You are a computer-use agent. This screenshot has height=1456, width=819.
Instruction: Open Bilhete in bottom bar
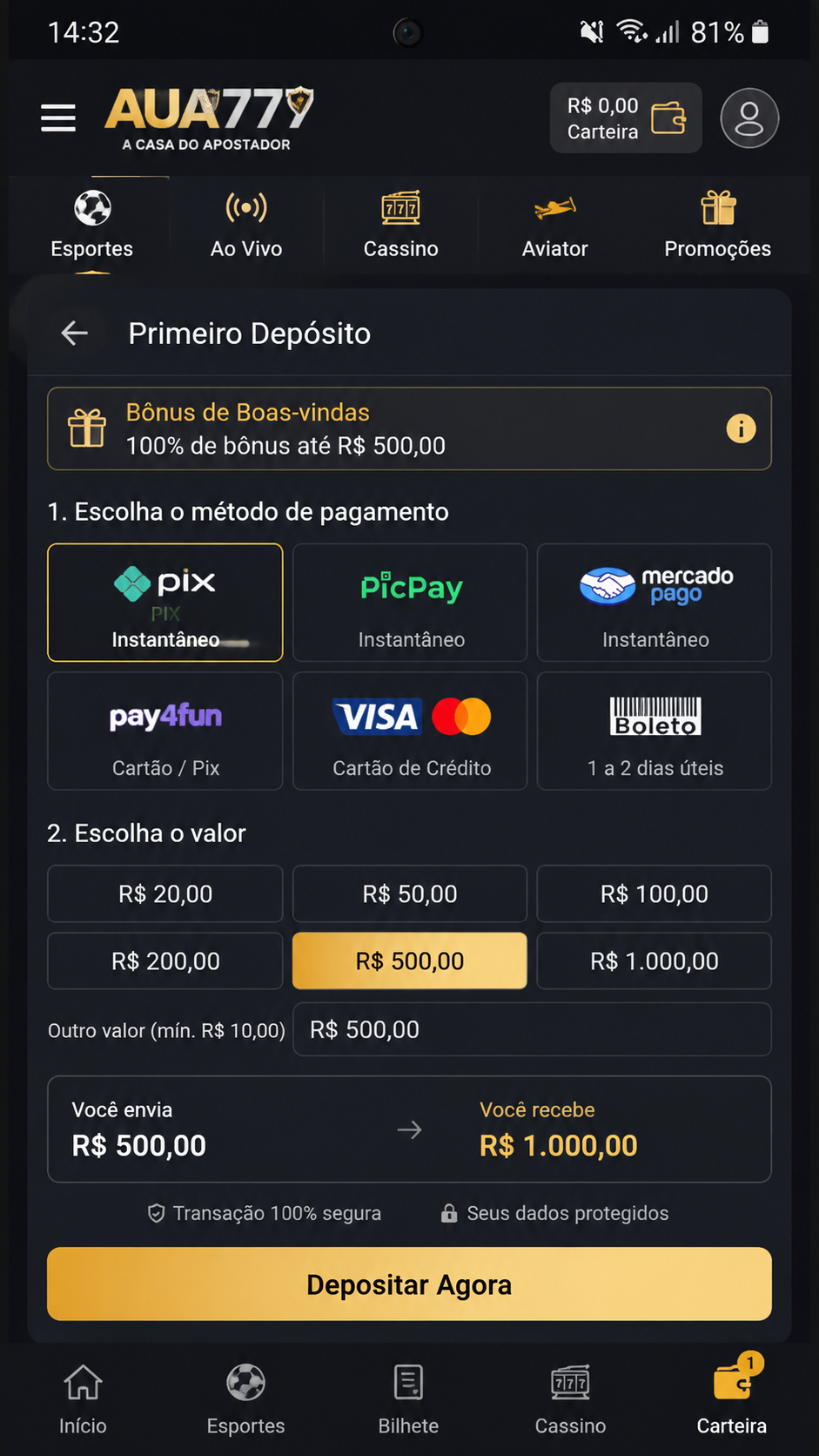pyautogui.click(x=408, y=1399)
